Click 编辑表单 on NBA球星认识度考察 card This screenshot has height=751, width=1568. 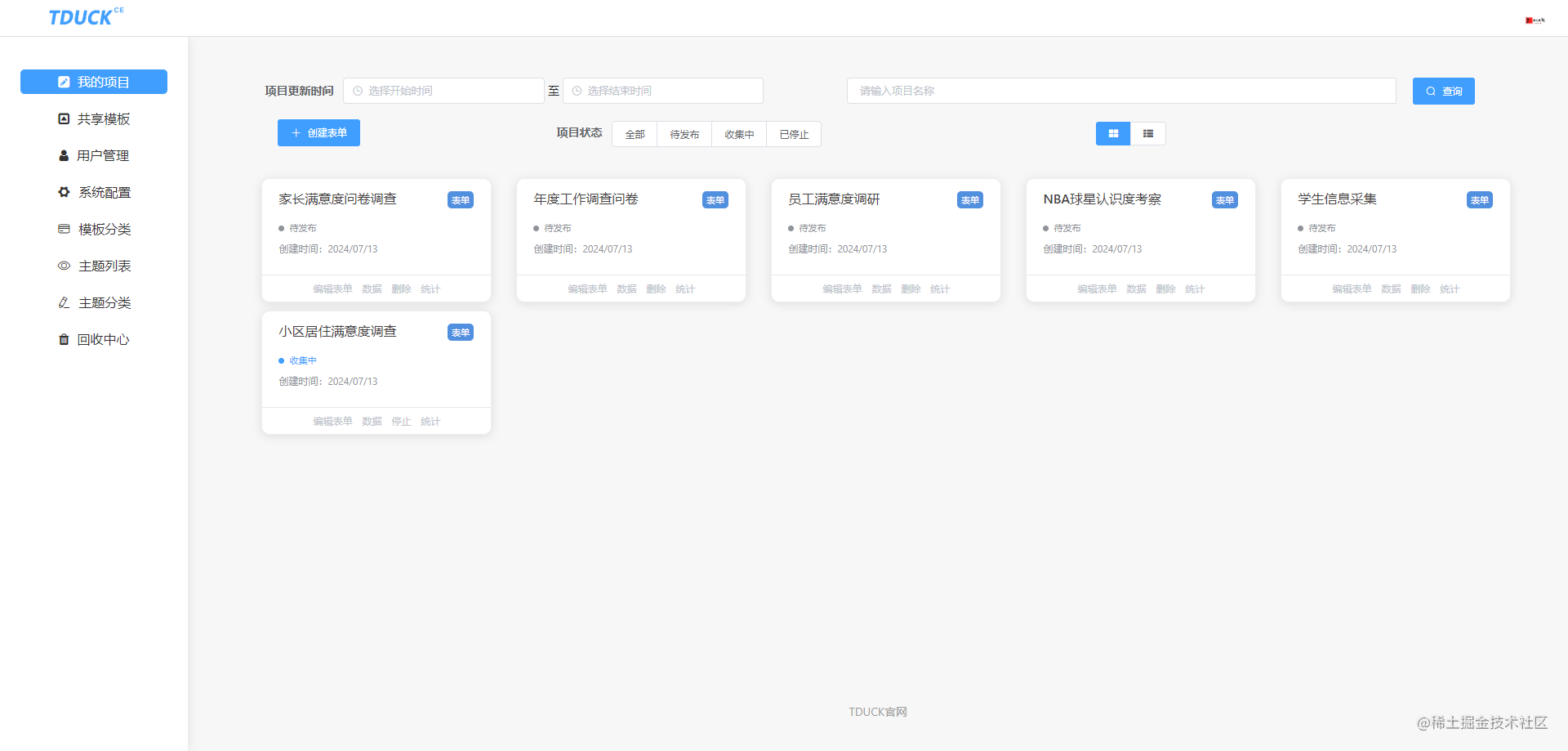coord(1097,288)
